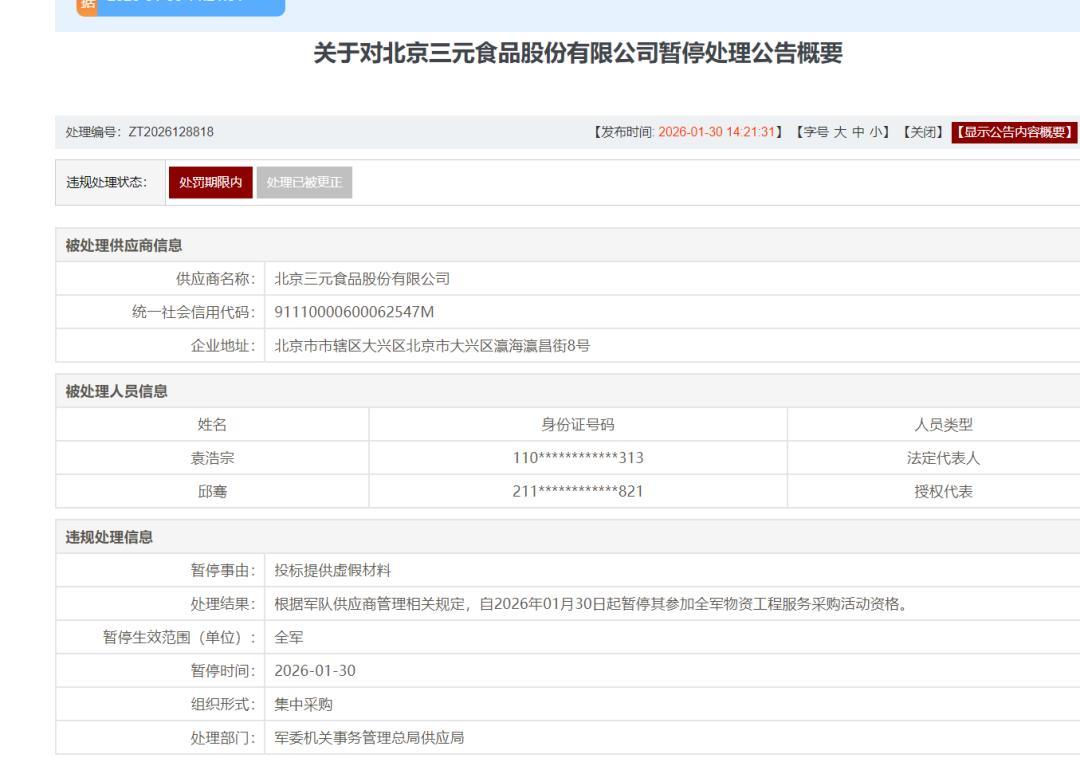This screenshot has width=1080, height=766.
Task: Set font size to 中 (medium)
Action: [858, 132]
